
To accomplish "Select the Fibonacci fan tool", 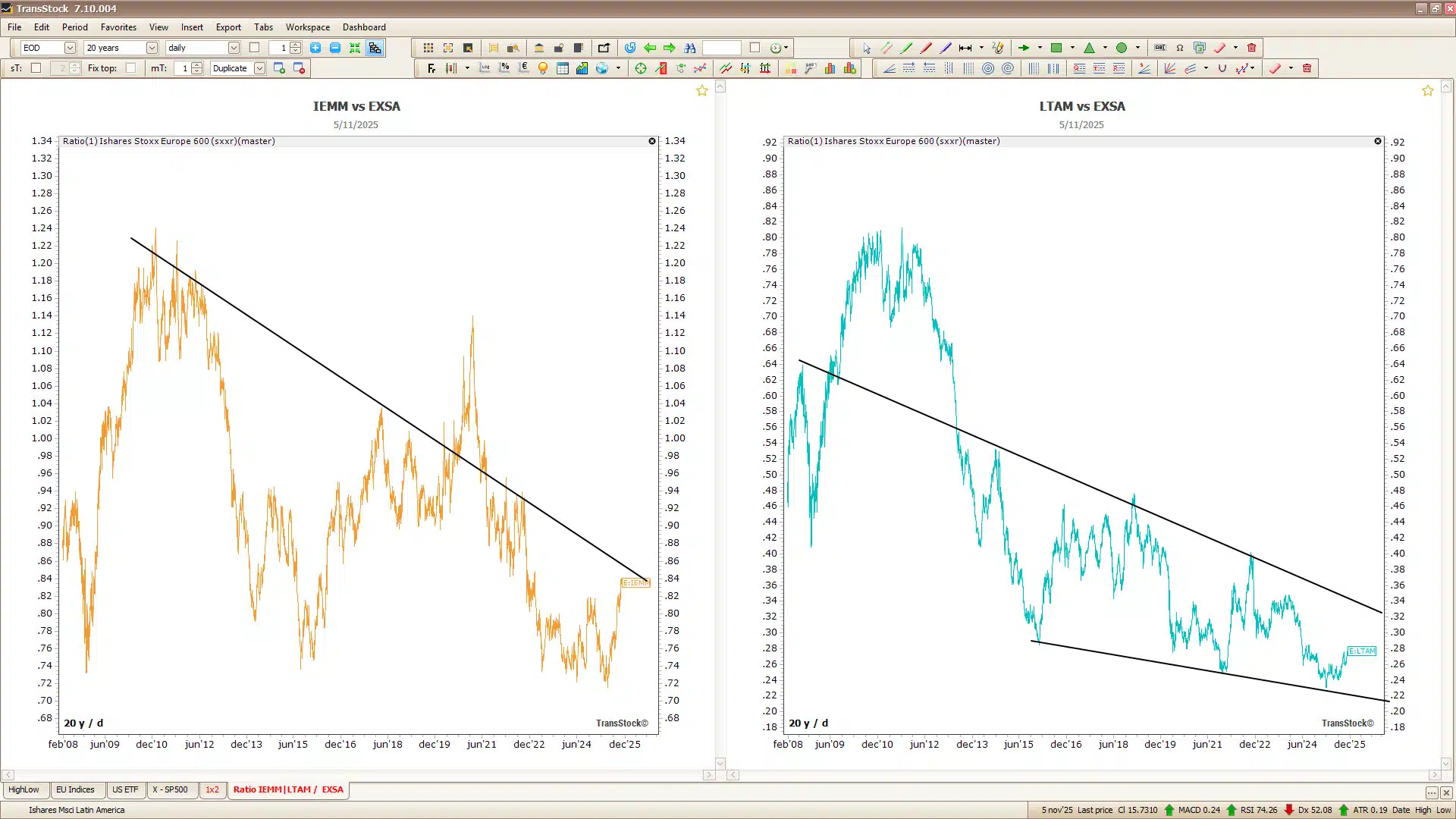I will 1170,68.
